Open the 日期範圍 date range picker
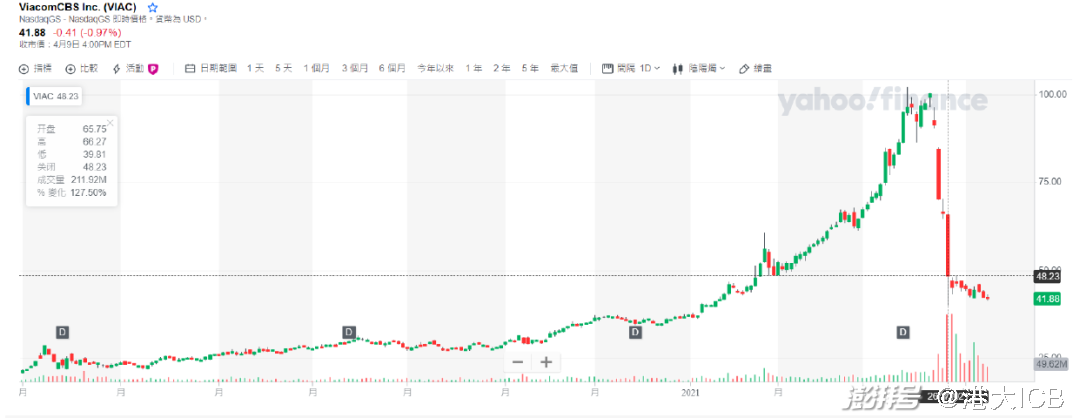 (x=212, y=68)
